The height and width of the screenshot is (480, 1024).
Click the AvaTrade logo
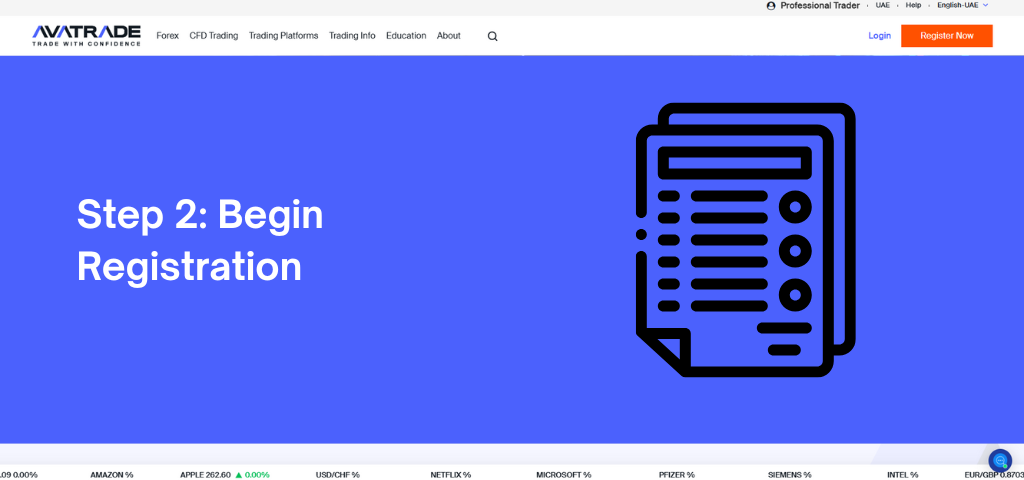86,36
